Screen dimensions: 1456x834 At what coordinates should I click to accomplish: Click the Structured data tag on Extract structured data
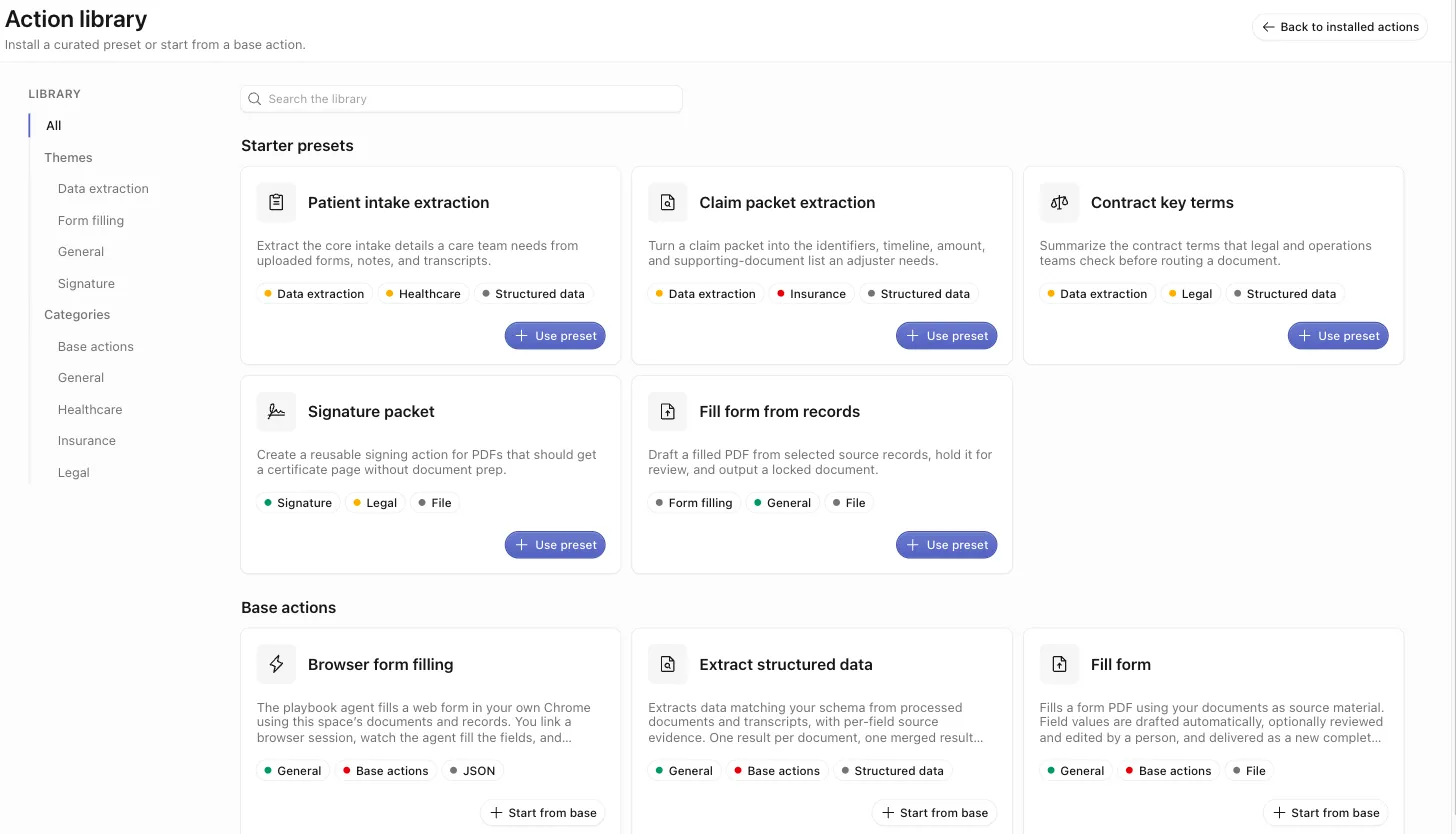click(x=892, y=771)
